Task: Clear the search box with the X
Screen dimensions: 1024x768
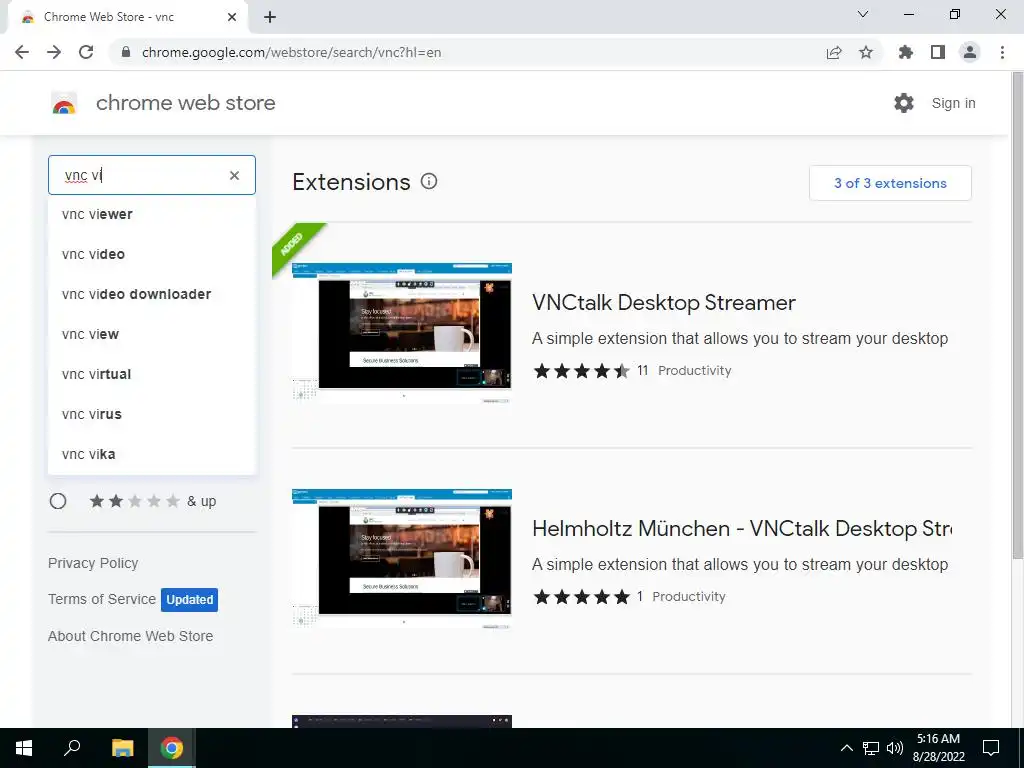Action: point(234,175)
